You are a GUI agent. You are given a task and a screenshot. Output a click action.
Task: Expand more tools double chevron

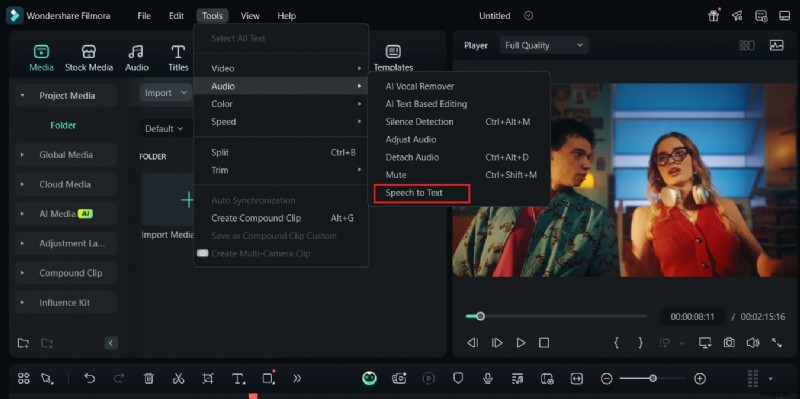(297, 378)
